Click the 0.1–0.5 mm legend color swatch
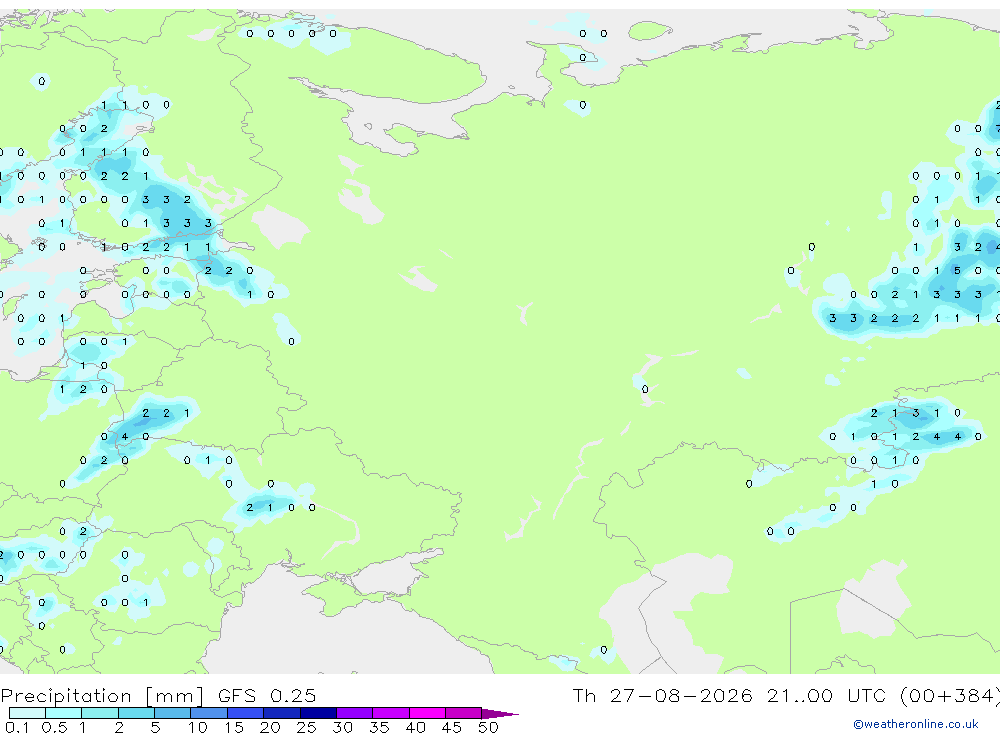The height and width of the screenshot is (733, 1000). point(27,713)
